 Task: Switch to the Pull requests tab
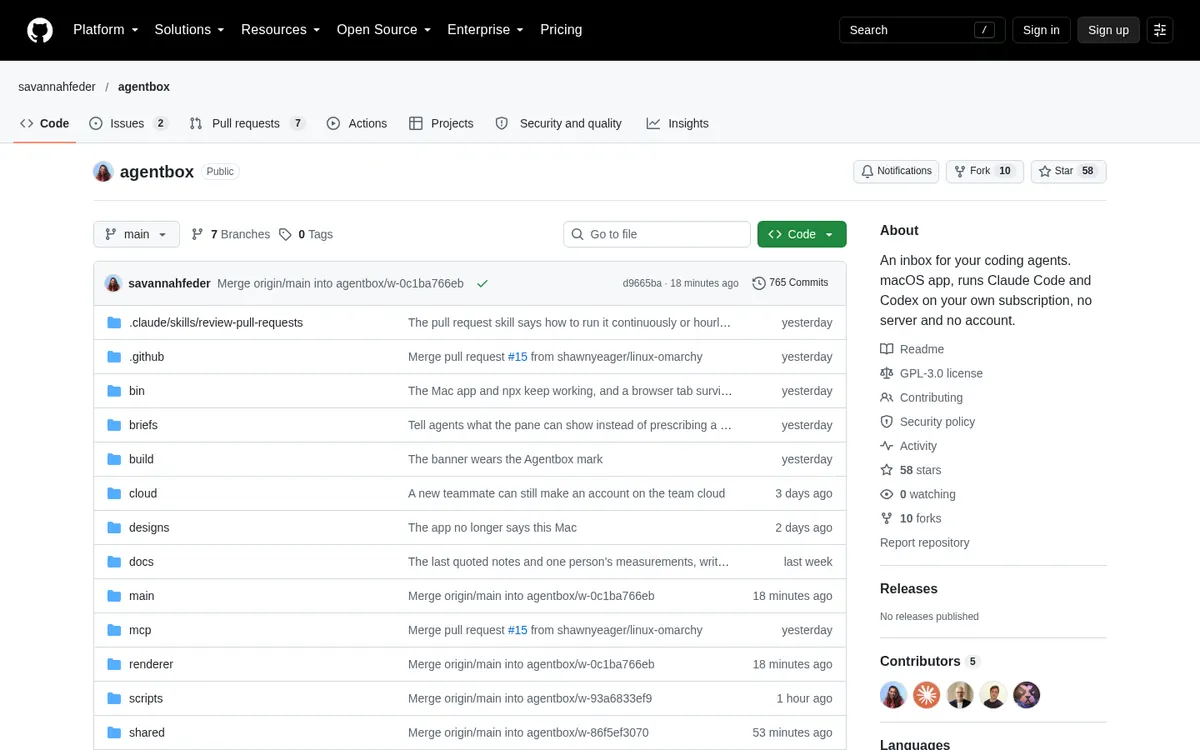(x=248, y=123)
